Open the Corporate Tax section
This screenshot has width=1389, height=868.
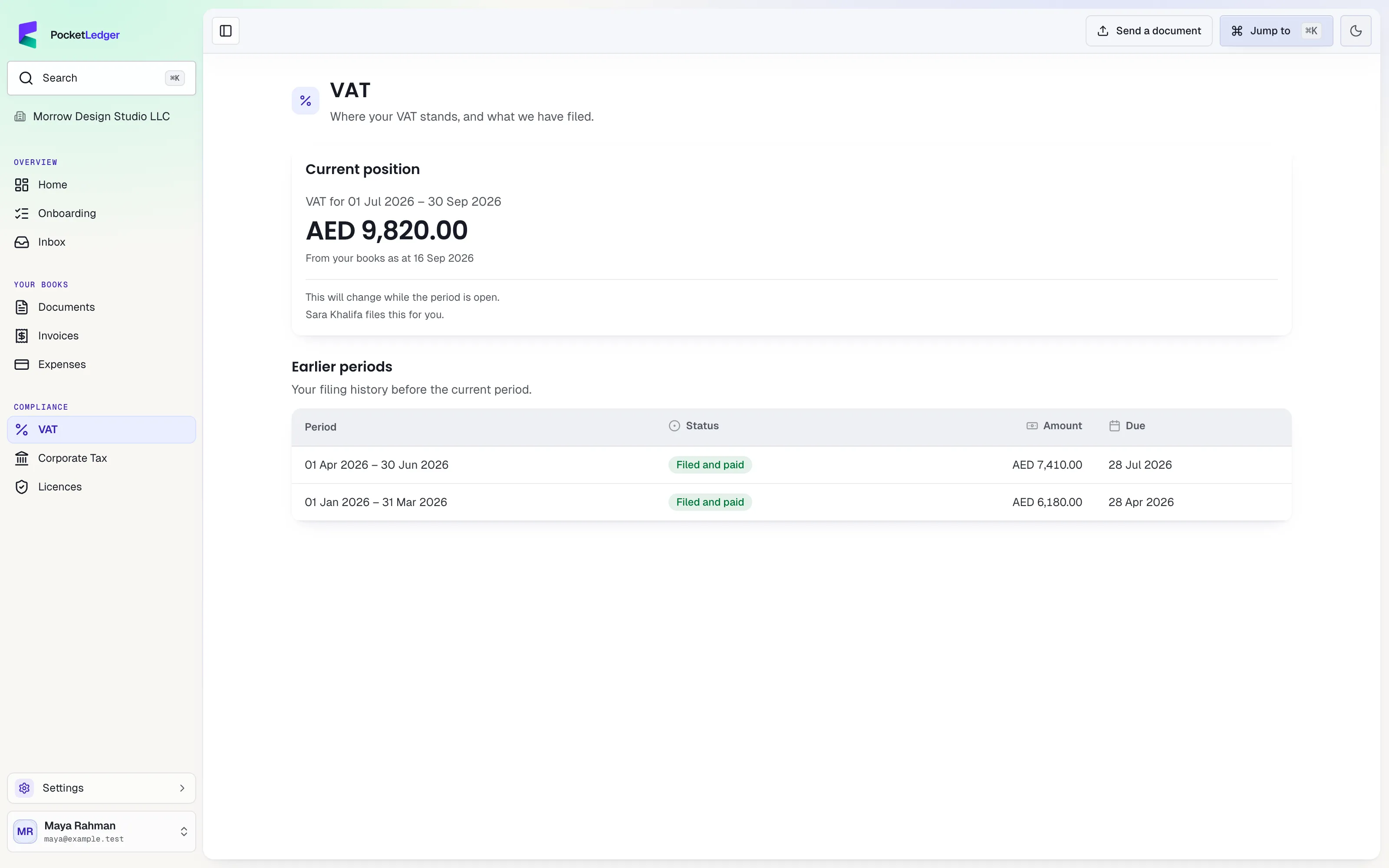102,458
